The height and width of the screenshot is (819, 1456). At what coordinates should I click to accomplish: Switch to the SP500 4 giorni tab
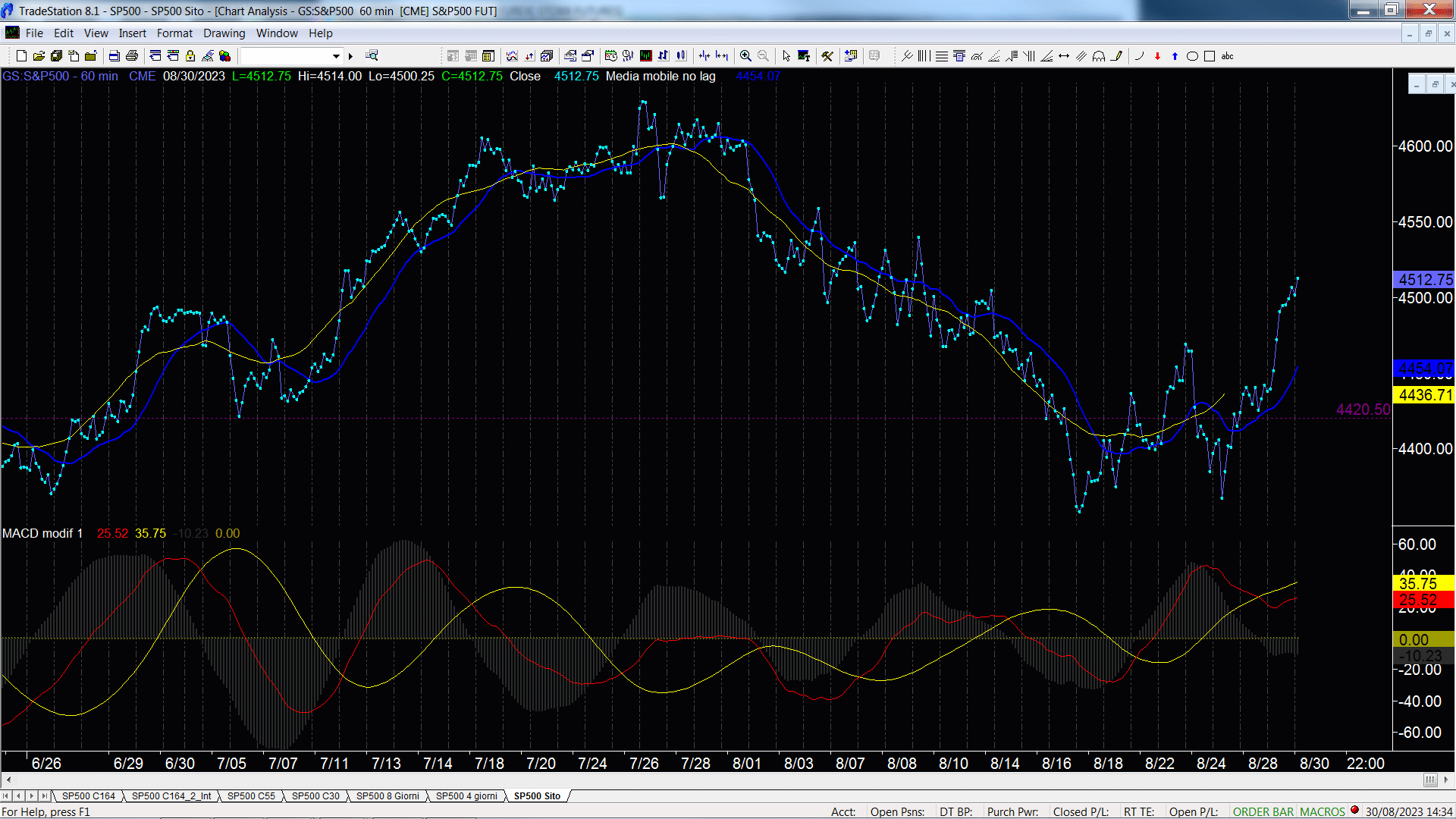tap(466, 795)
